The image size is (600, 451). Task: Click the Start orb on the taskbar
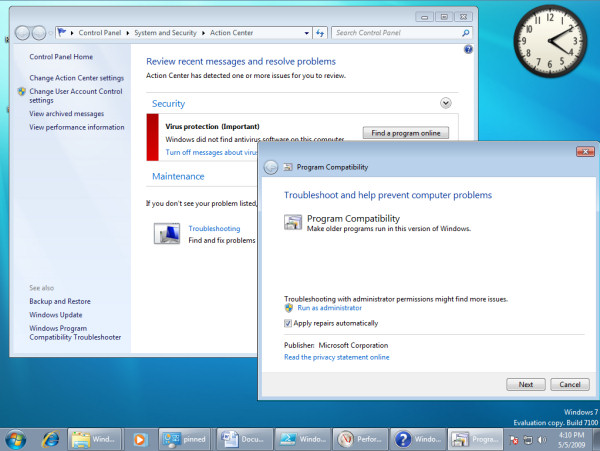click(x=15, y=440)
